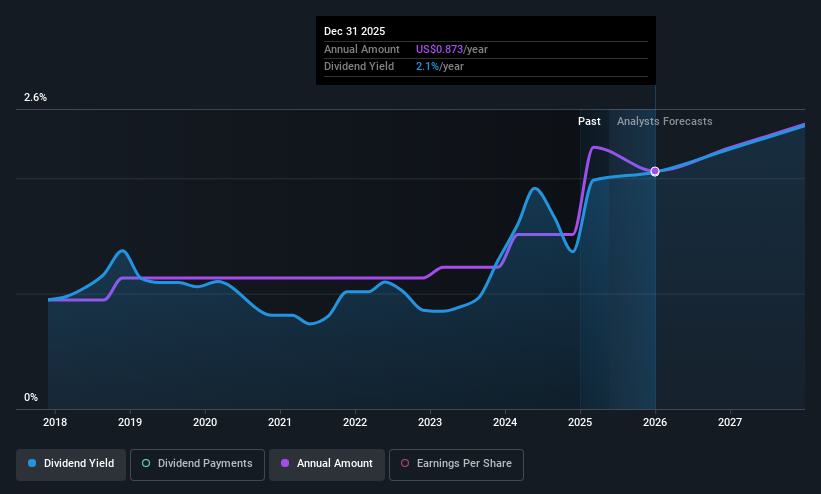Enable the Dividend Payments series
Screen dimensions: 821x494
click(x=197, y=464)
